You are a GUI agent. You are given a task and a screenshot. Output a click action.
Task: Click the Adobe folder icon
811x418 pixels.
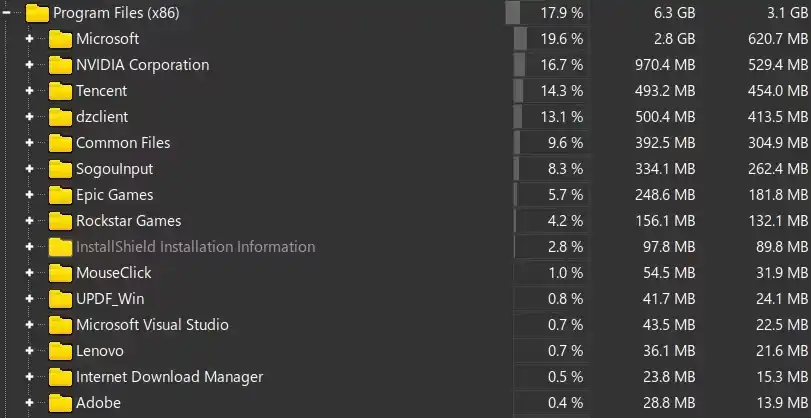coord(60,403)
